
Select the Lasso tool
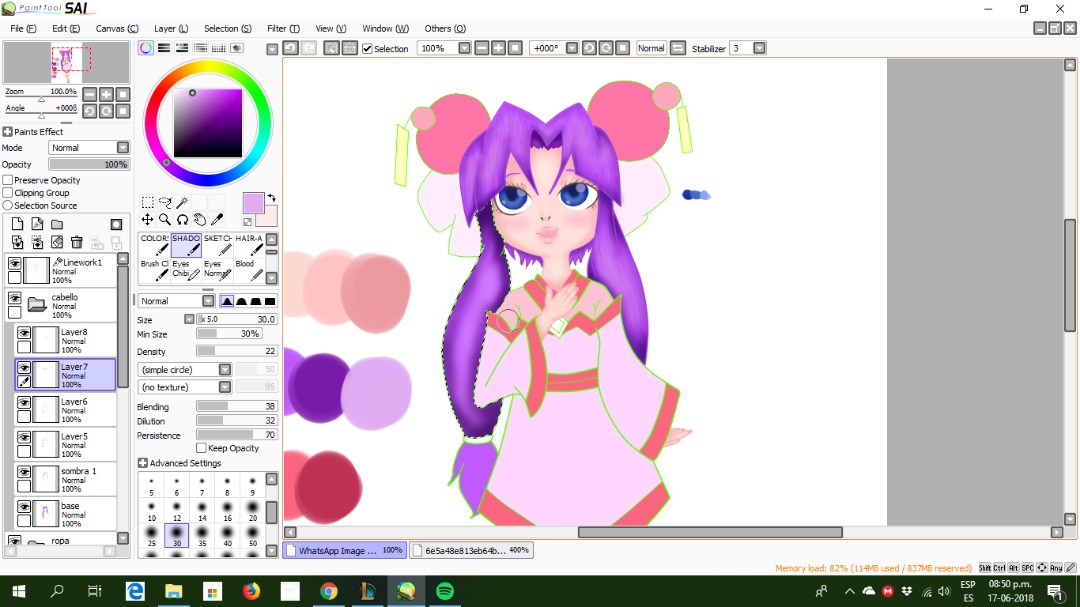[x=165, y=202]
